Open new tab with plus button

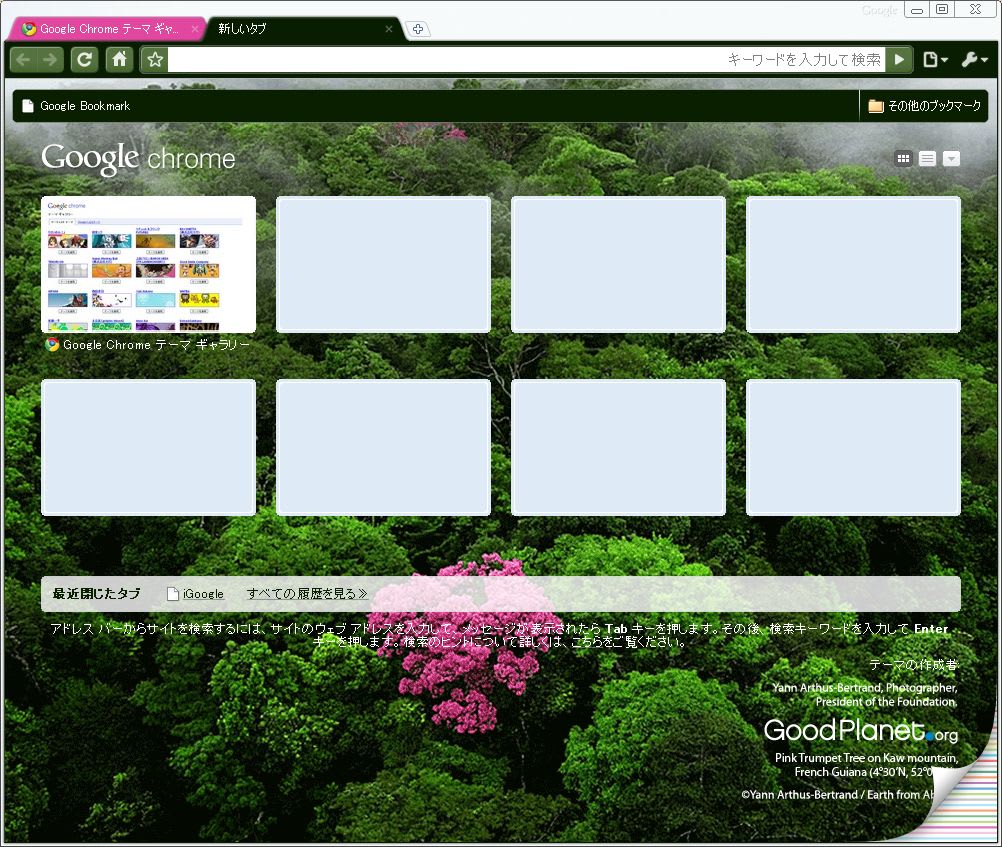(419, 29)
